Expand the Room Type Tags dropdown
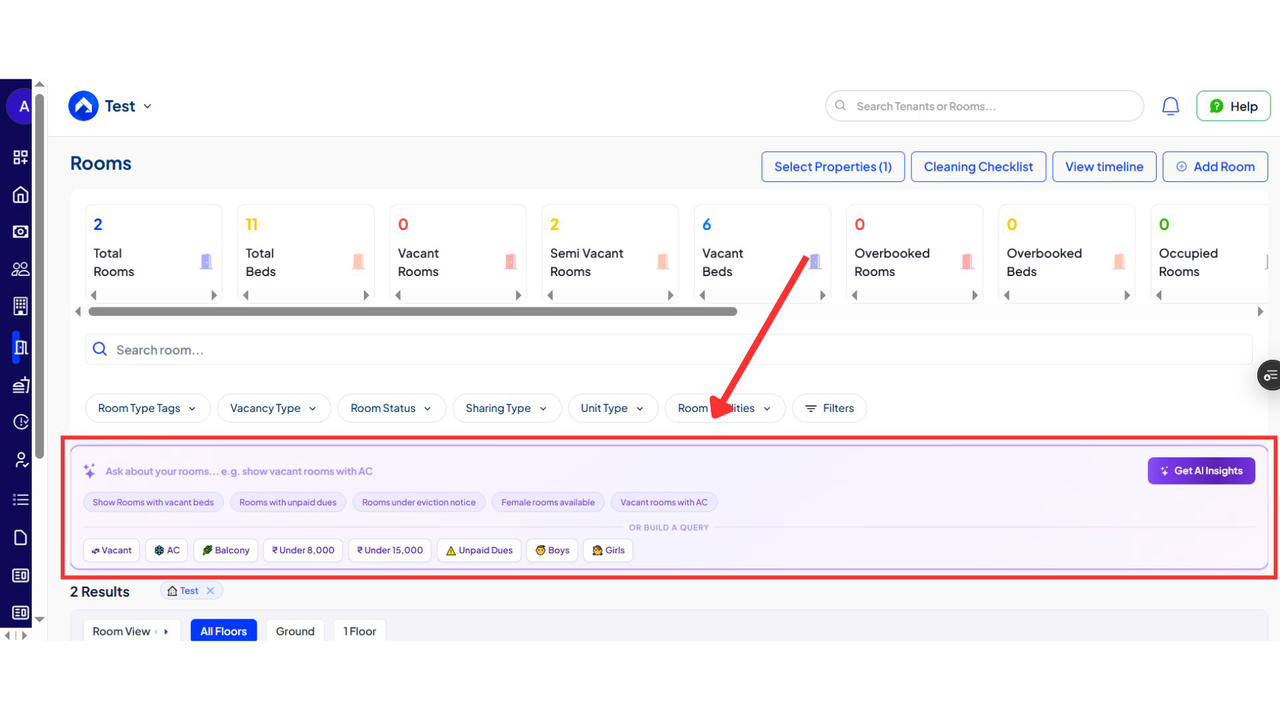The width and height of the screenshot is (1280, 720). (x=147, y=408)
